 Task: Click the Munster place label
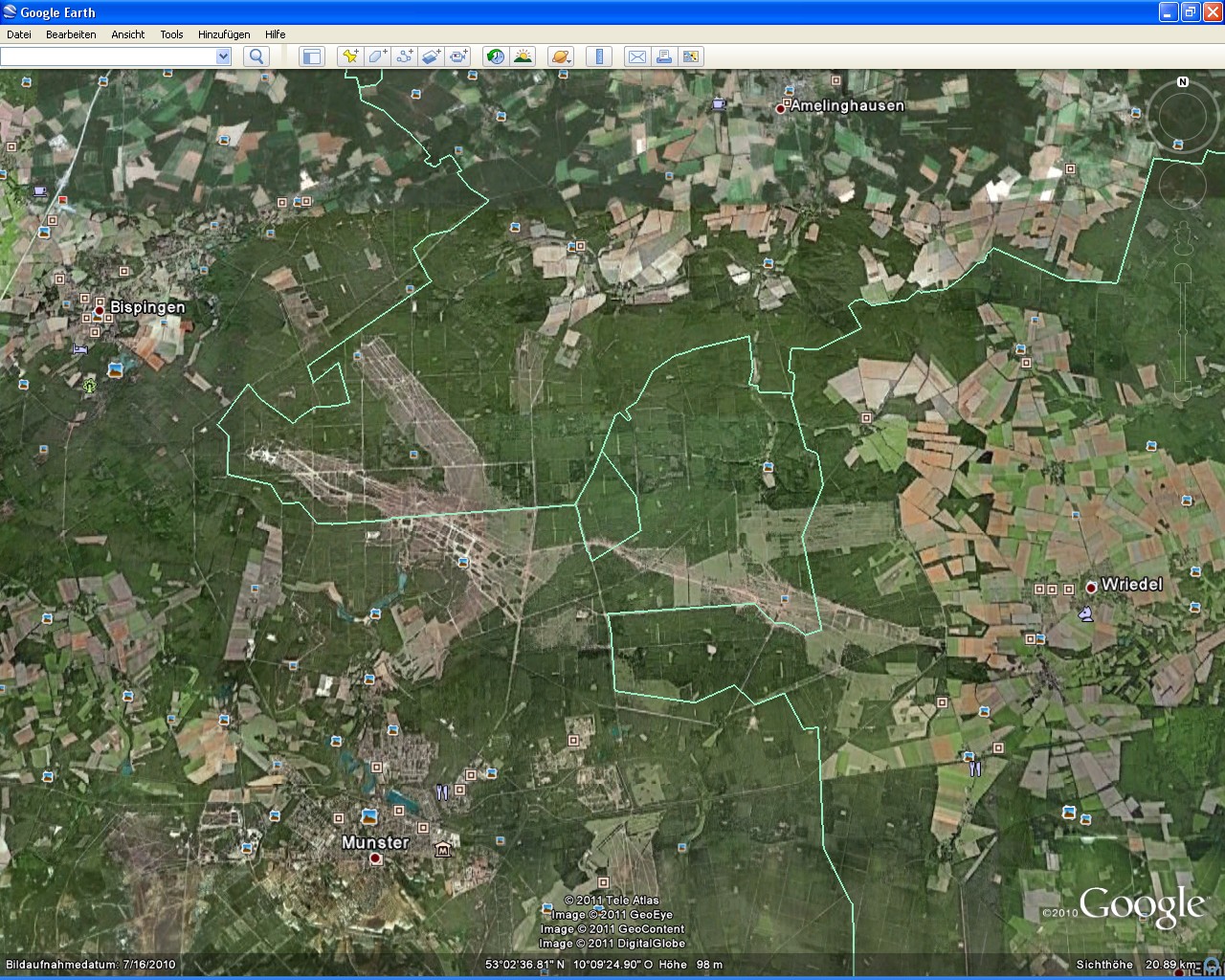tap(375, 842)
